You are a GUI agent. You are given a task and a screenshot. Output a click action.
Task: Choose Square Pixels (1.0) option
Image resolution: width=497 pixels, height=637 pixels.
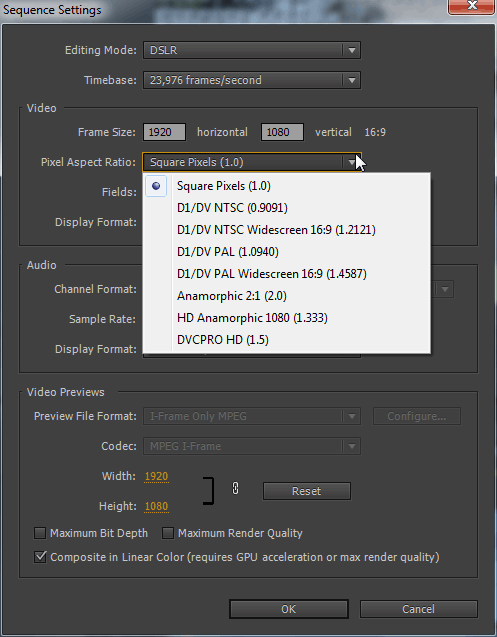[x=286, y=186]
